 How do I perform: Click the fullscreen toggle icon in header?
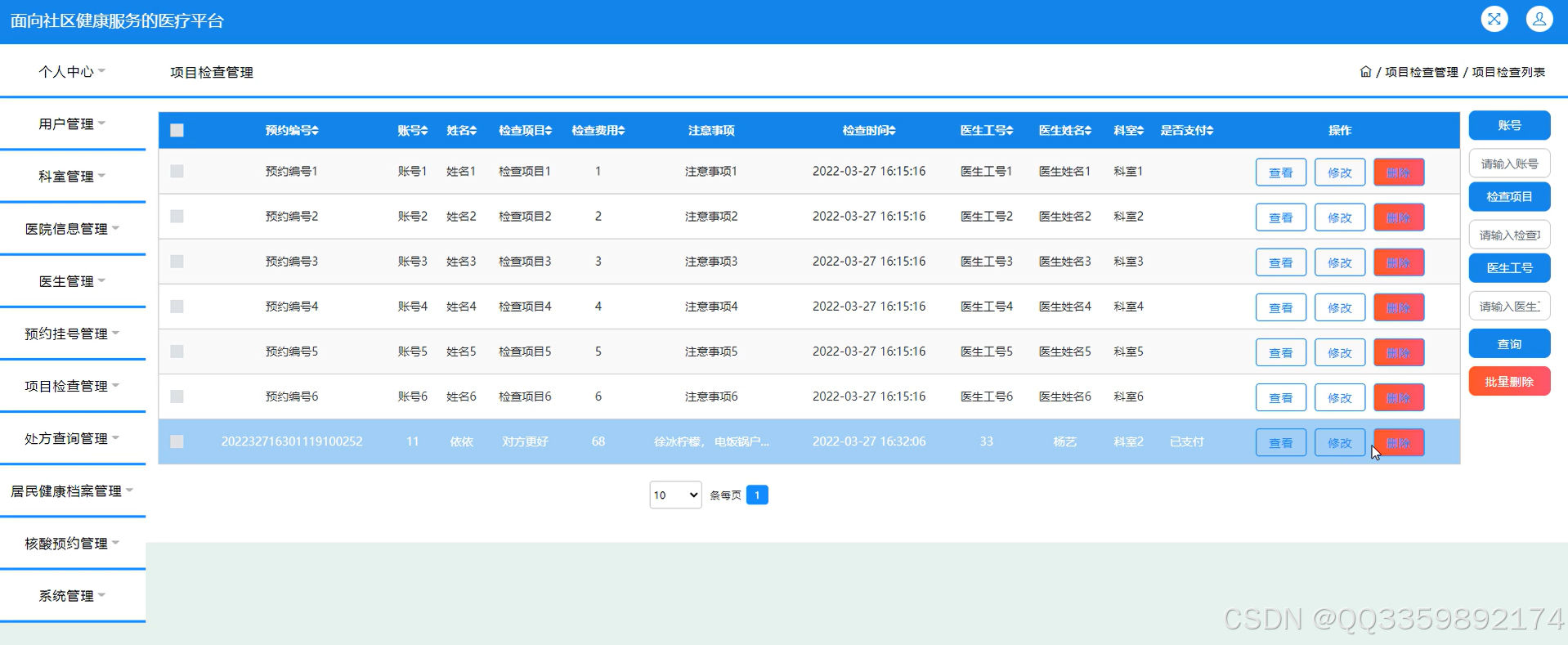(1494, 19)
